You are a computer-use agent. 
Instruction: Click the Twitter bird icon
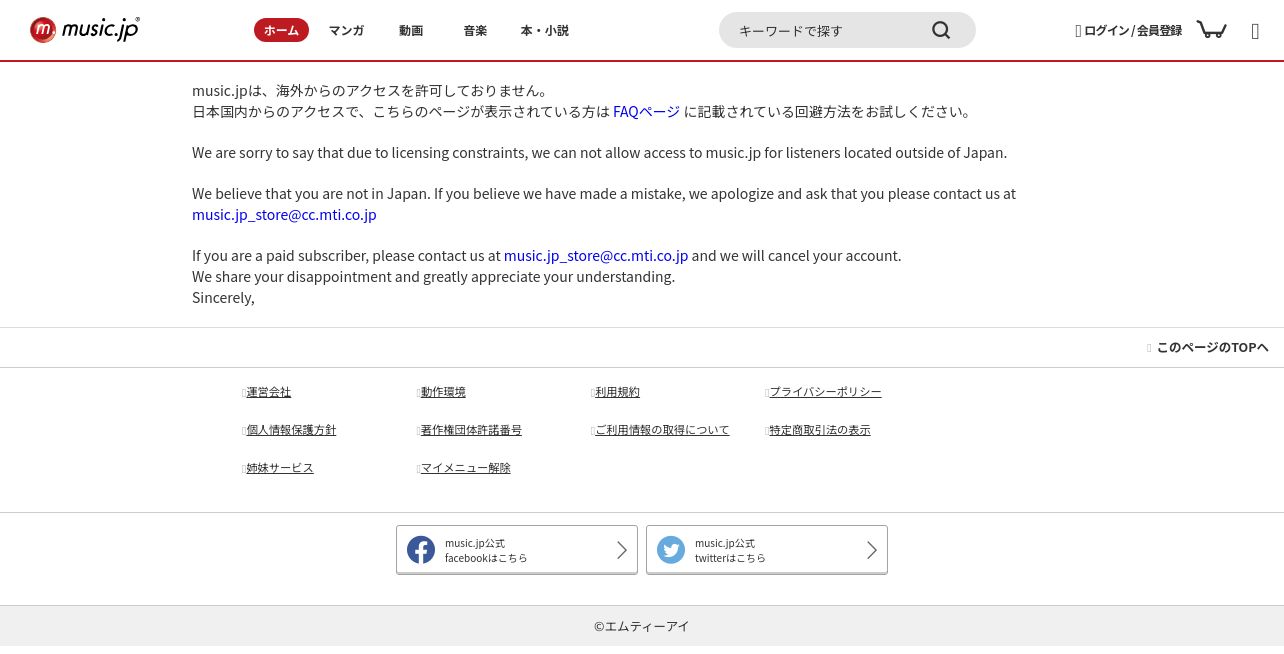coord(671,550)
